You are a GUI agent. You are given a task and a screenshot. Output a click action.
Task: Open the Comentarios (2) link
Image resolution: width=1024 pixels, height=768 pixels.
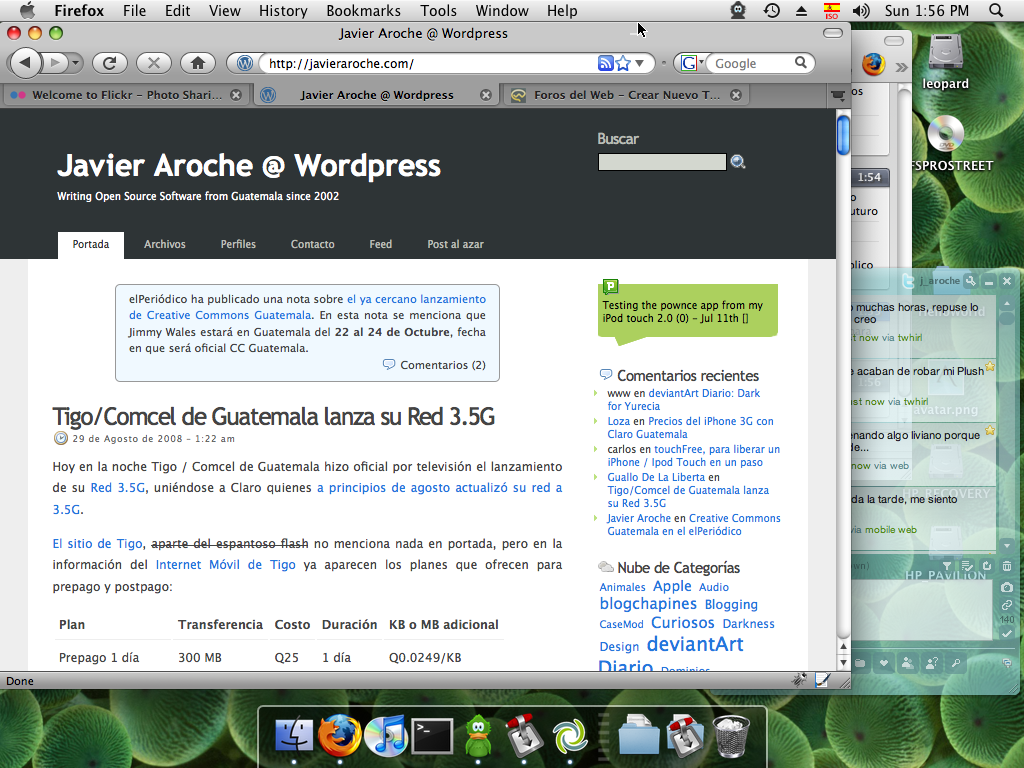pyautogui.click(x=442, y=365)
